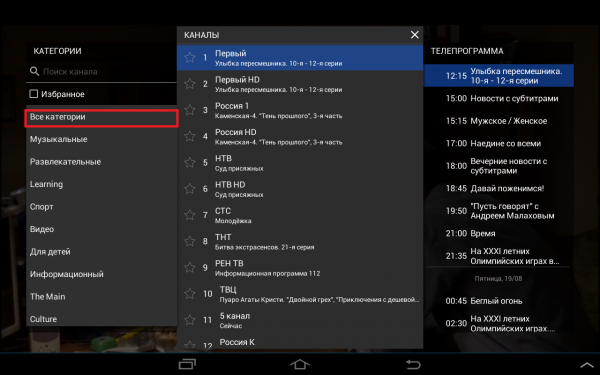The height and width of the screenshot is (375, 600).
Task: Select the Все категории category
Action: point(101,117)
